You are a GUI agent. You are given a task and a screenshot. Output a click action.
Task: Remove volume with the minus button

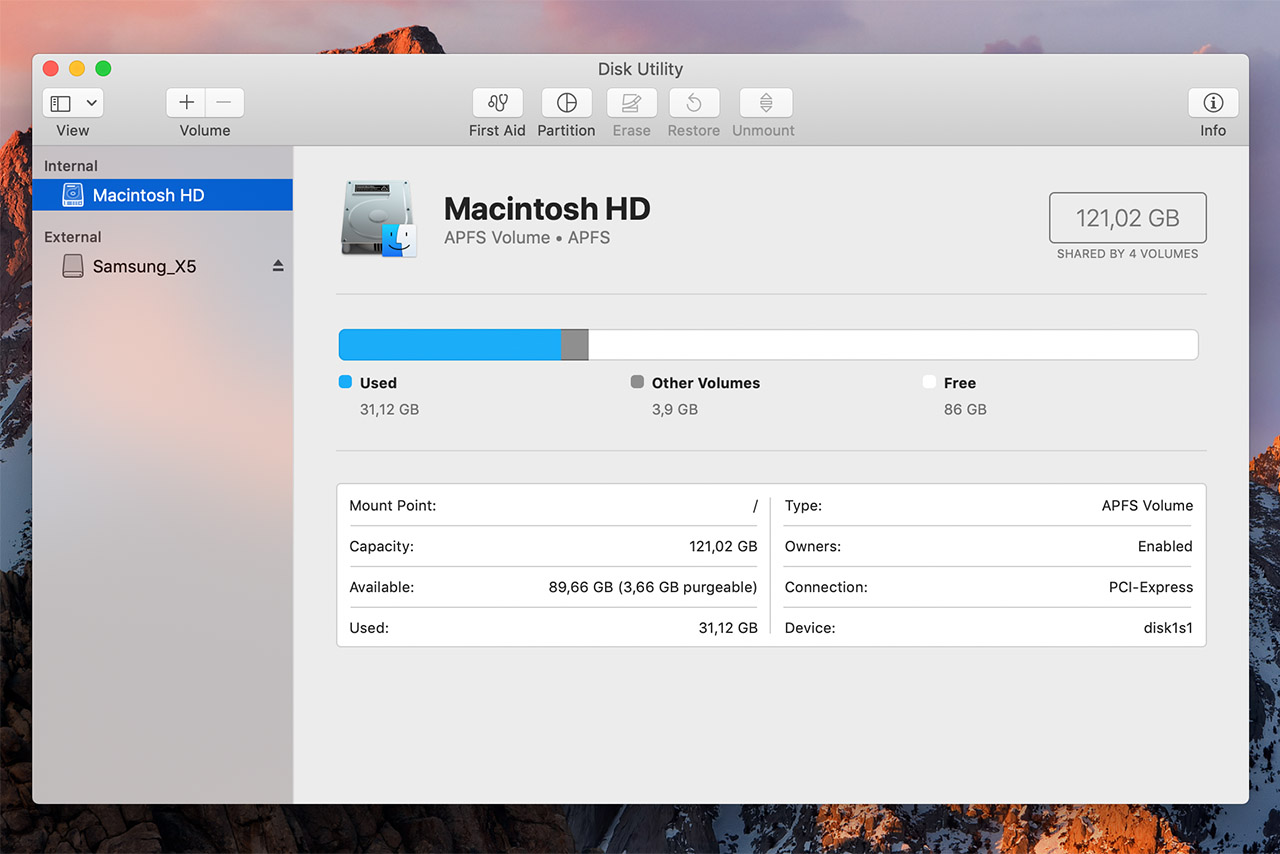click(224, 103)
